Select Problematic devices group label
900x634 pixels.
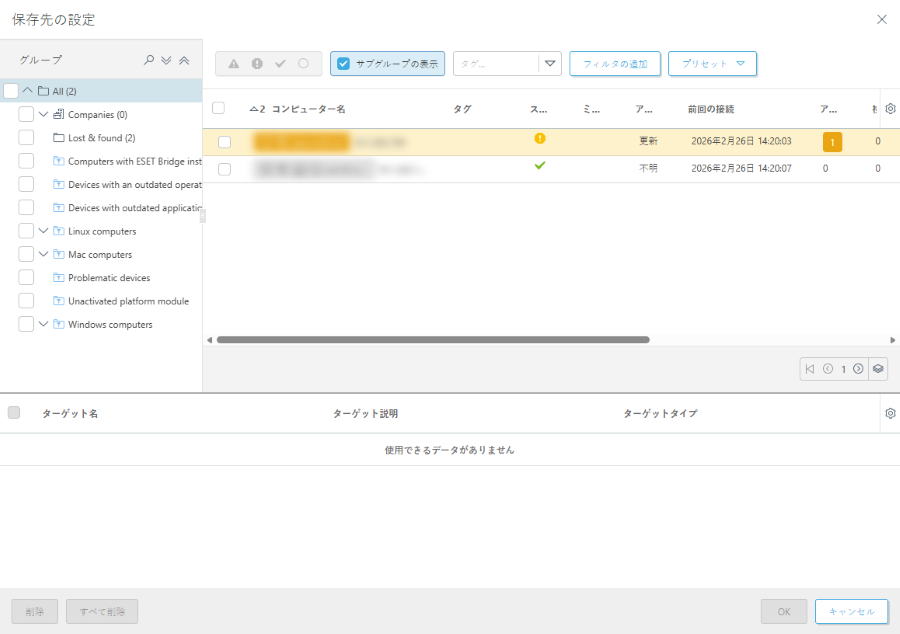click(109, 278)
